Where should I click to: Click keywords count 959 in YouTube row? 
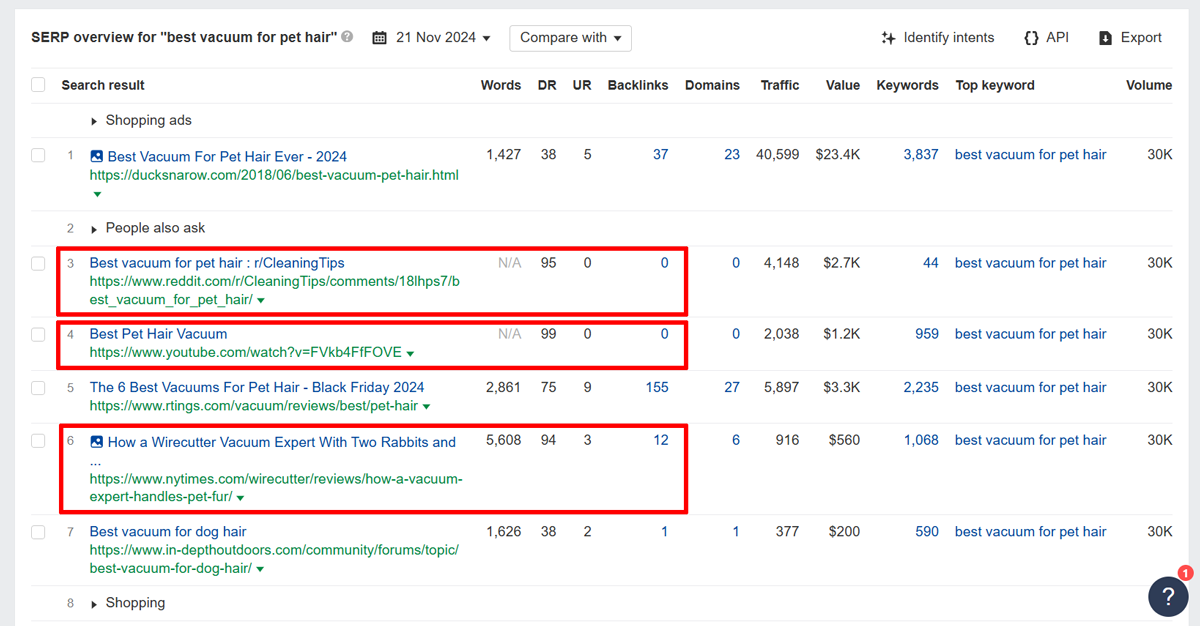[927, 334]
